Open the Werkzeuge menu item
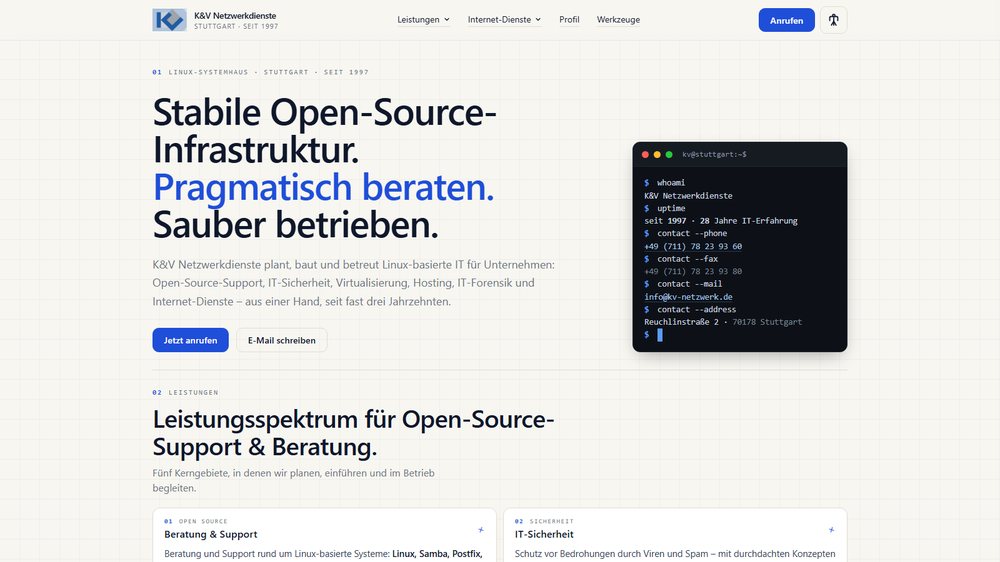Viewport: 1000px width, 562px height. tap(618, 20)
